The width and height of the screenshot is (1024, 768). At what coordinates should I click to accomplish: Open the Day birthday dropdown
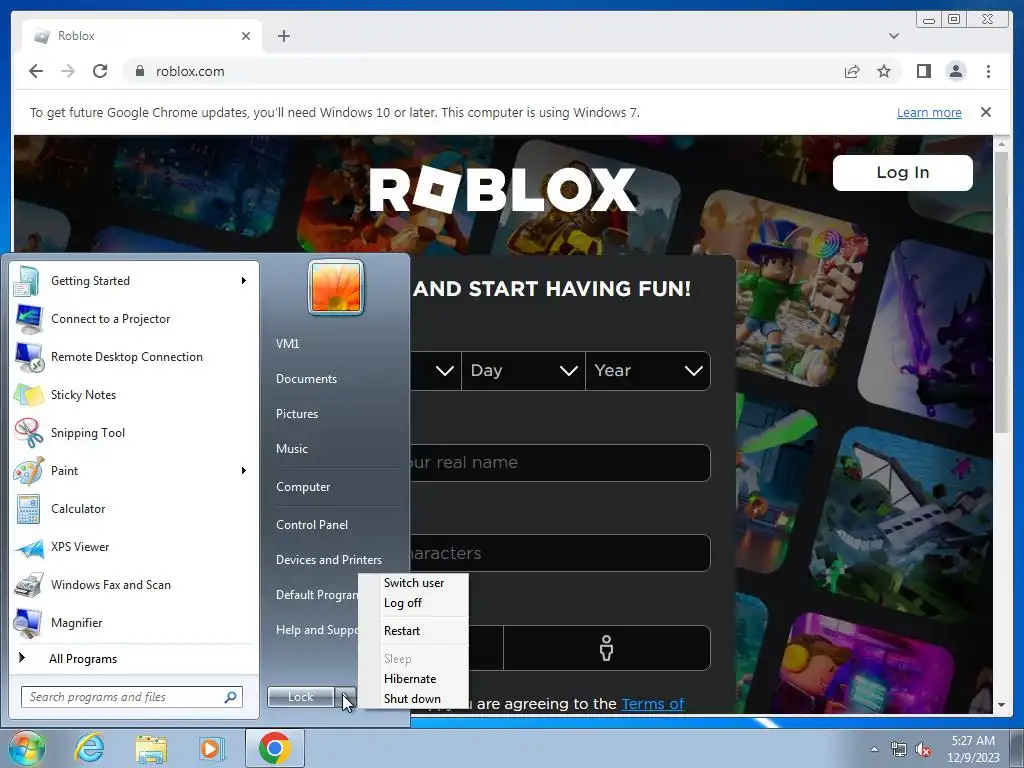click(523, 371)
